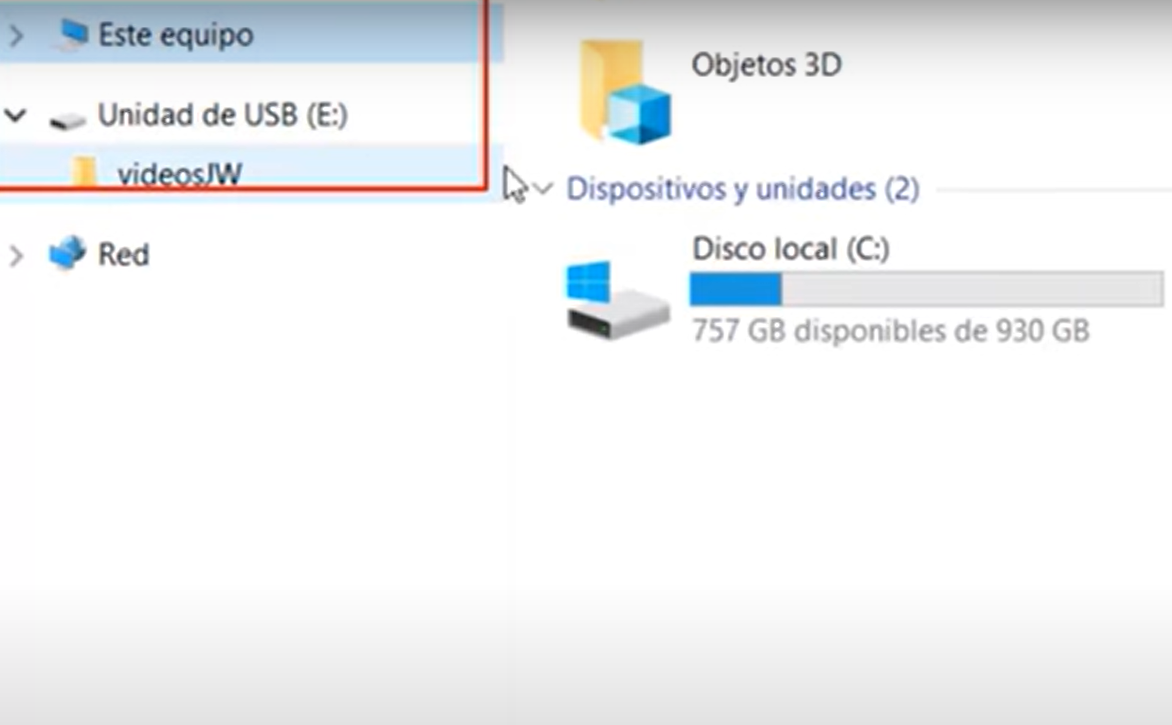Viewport: 1172px width, 725px height.
Task: Select Este equipo label in navigation pane
Action: click(x=176, y=35)
